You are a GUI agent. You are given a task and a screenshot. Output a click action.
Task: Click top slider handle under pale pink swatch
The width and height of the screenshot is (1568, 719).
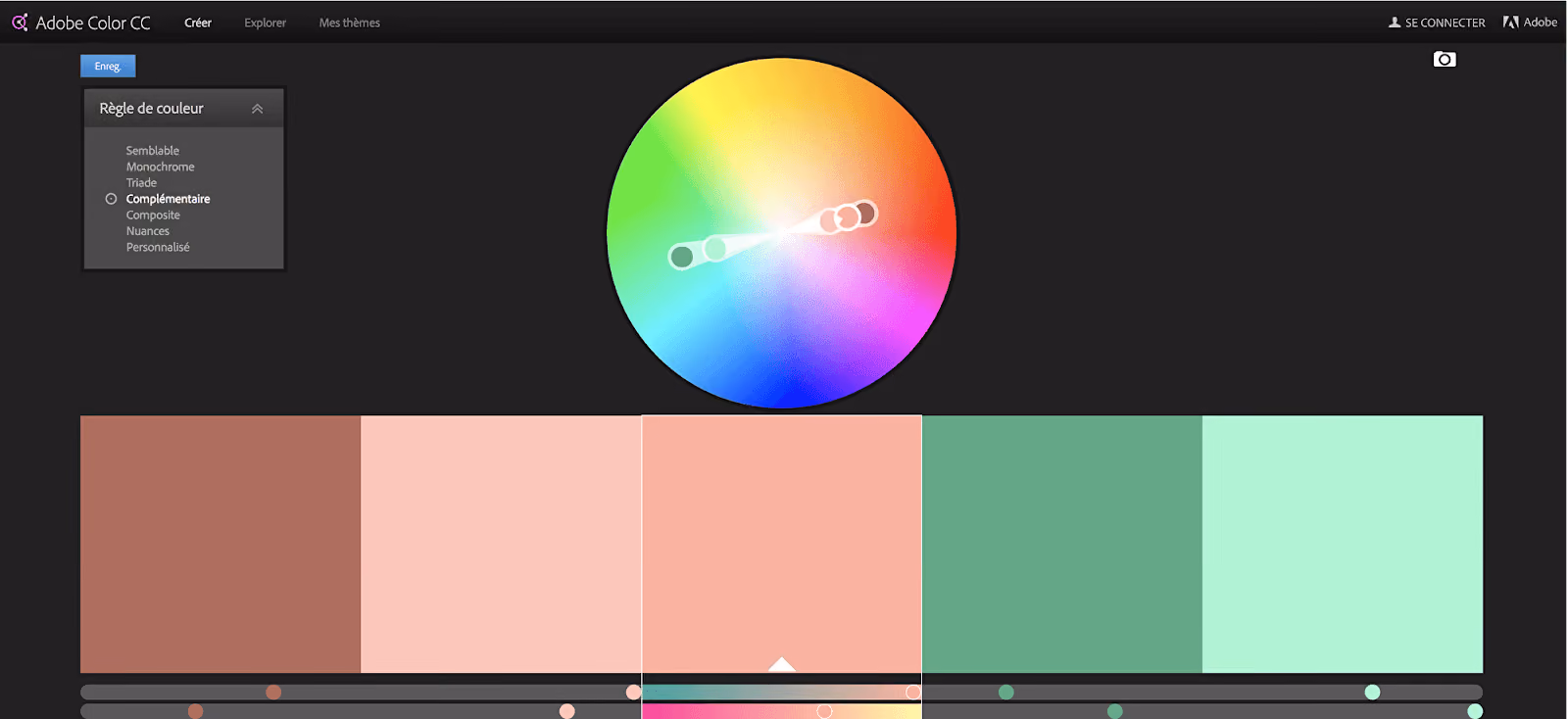click(633, 693)
